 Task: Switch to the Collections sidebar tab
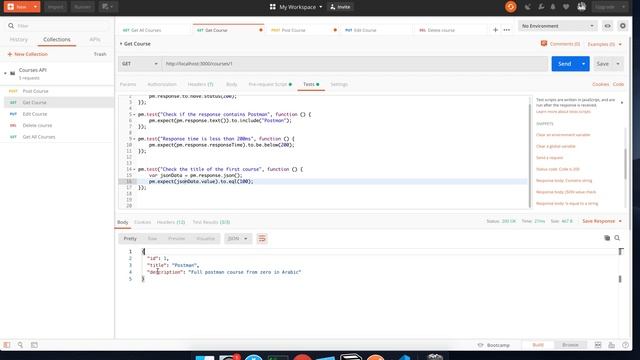57,40
